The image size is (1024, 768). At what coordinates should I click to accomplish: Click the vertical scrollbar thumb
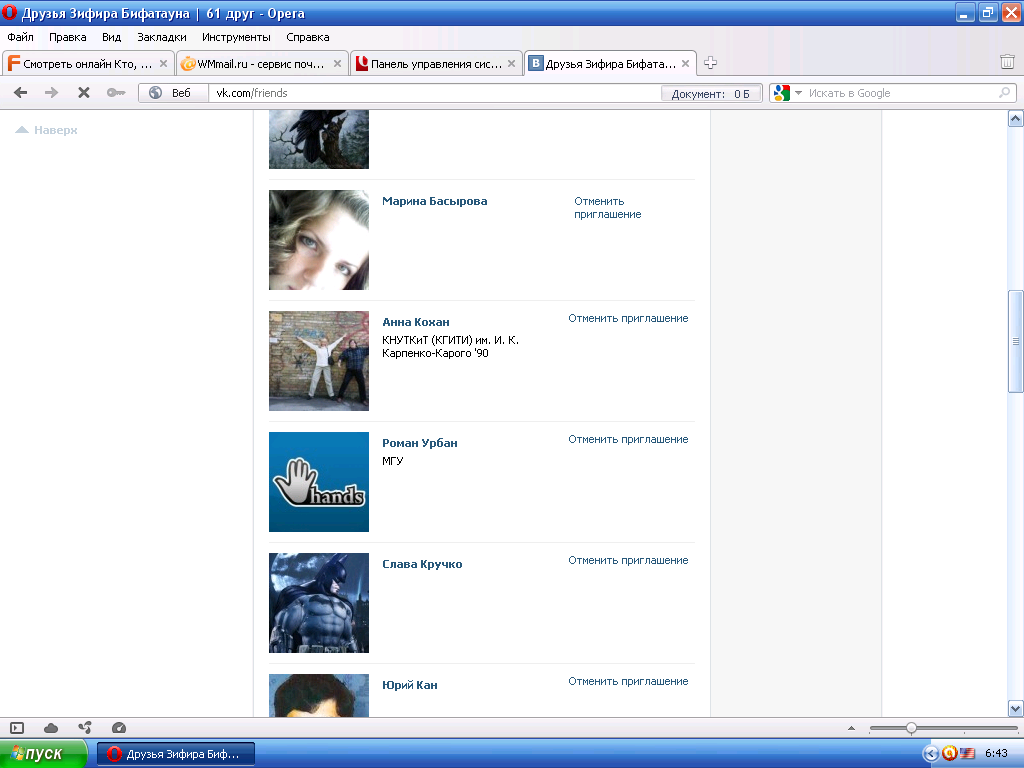1016,341
